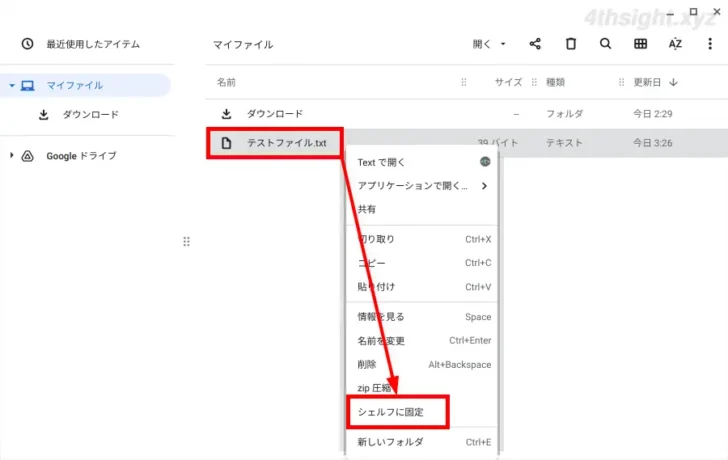Screen dimensions: 728x460
Task: Select 情報を見る in context menu
Action: tap(422, 317)
